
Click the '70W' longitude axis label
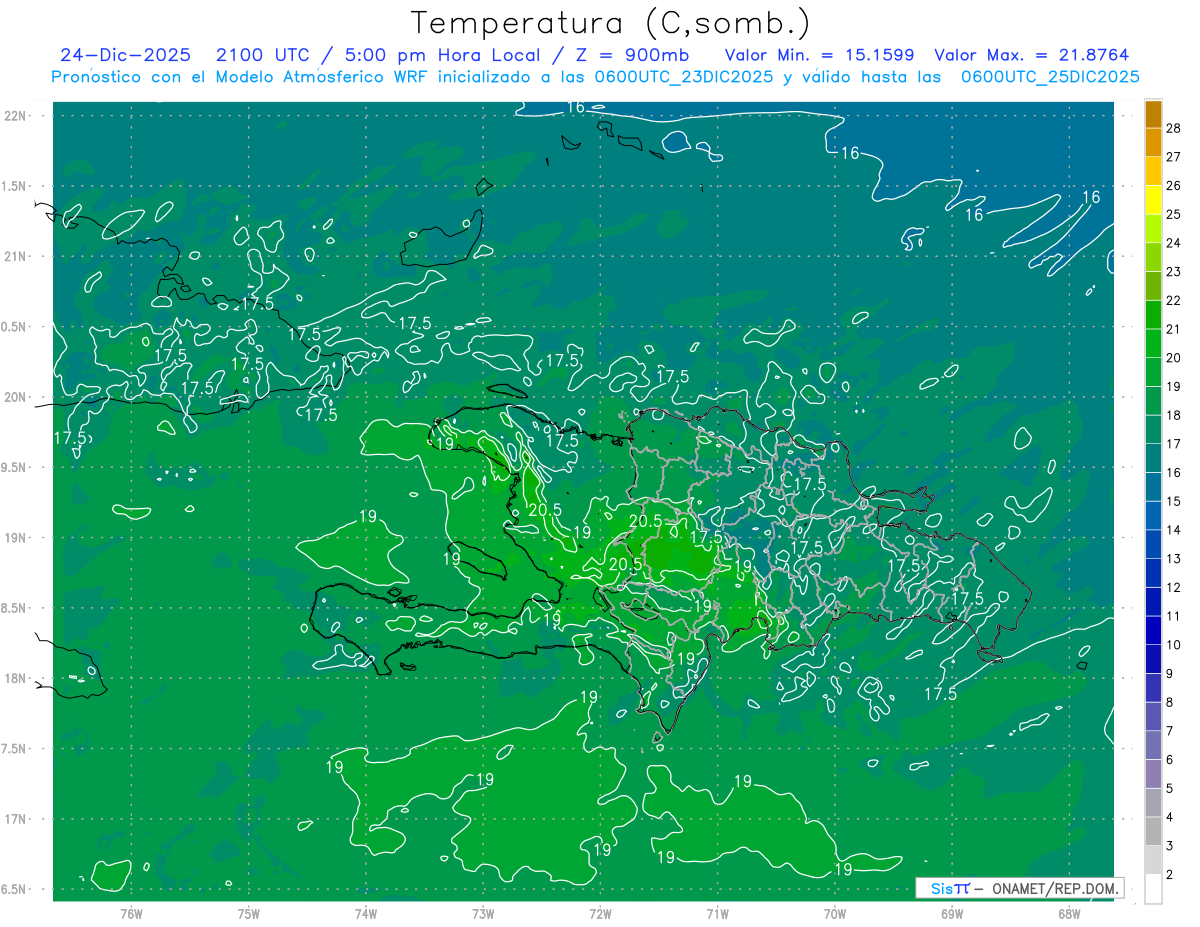(835, 914)
